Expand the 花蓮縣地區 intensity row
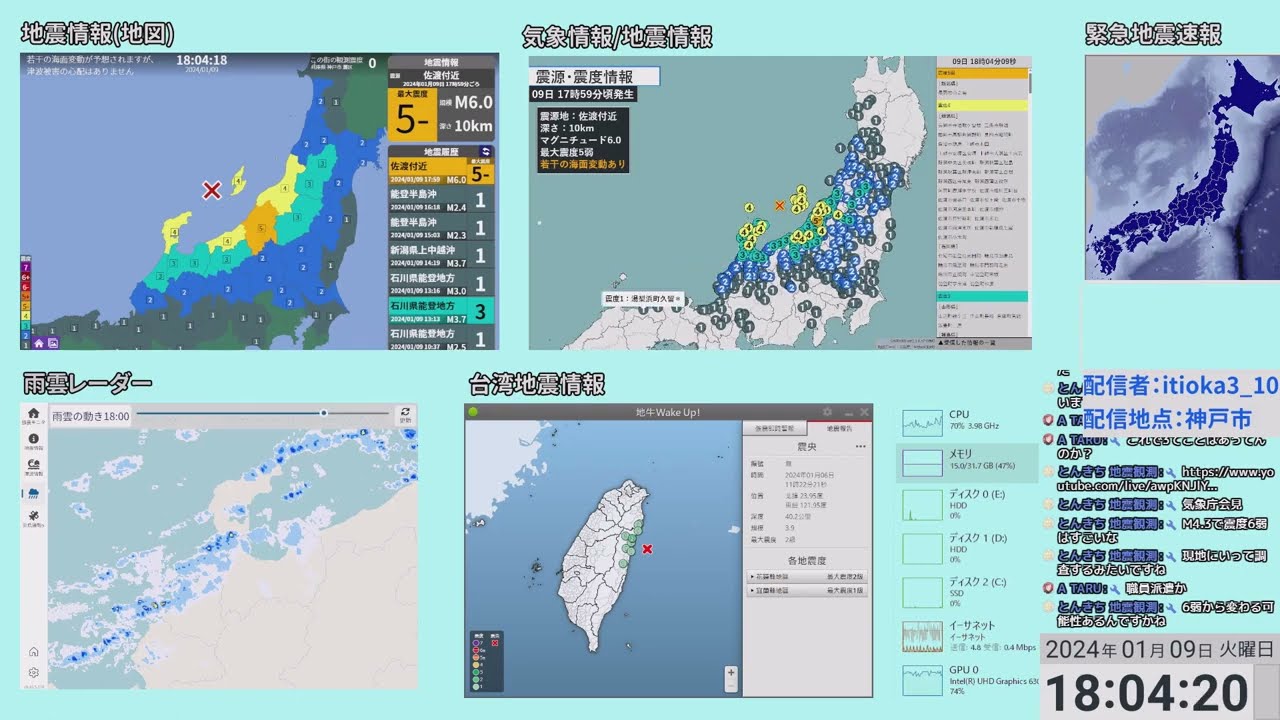The image size is (1280, 720). tap(806, 577)
